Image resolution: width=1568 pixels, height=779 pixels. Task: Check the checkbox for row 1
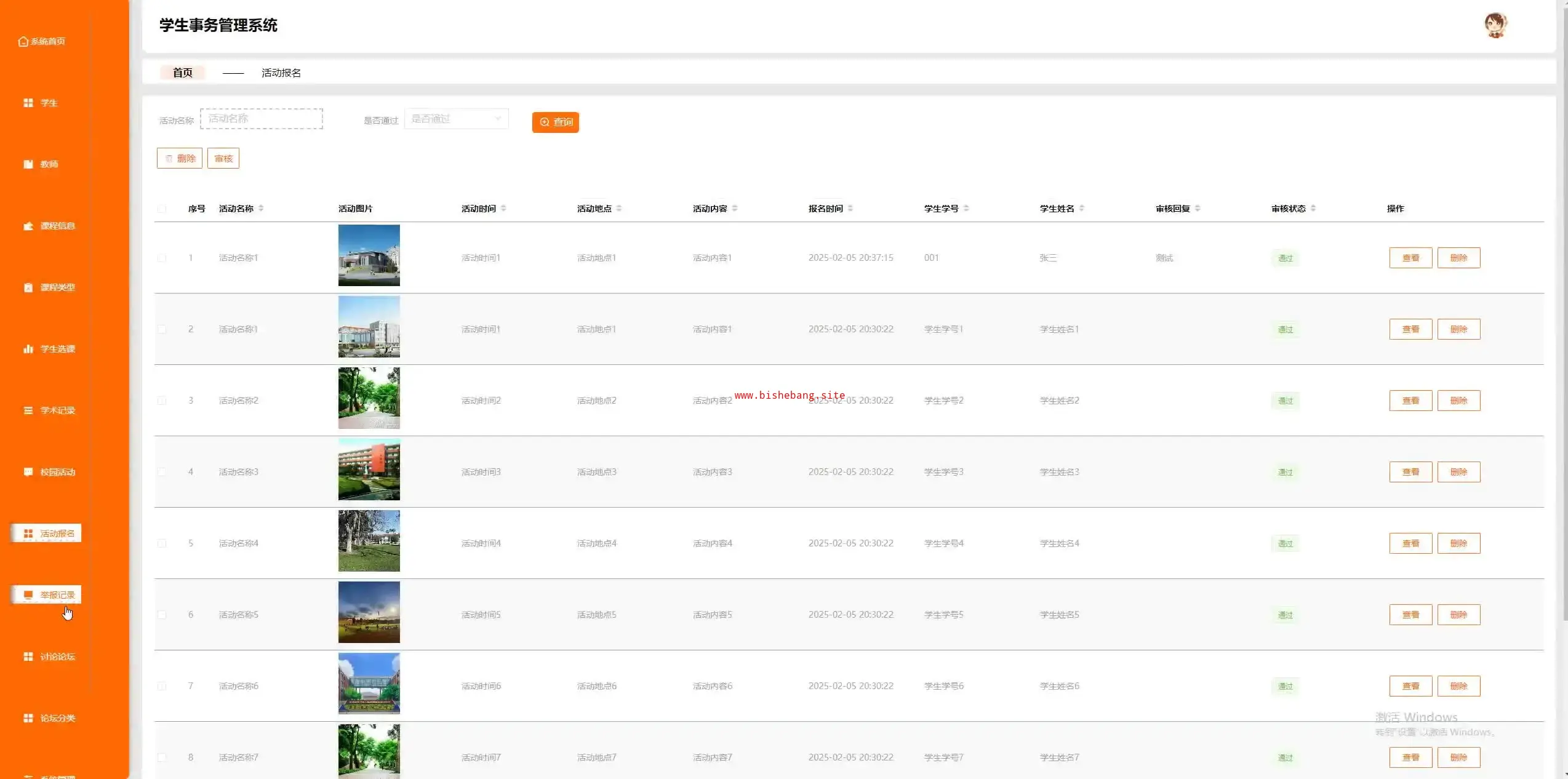tap(162, 258)
